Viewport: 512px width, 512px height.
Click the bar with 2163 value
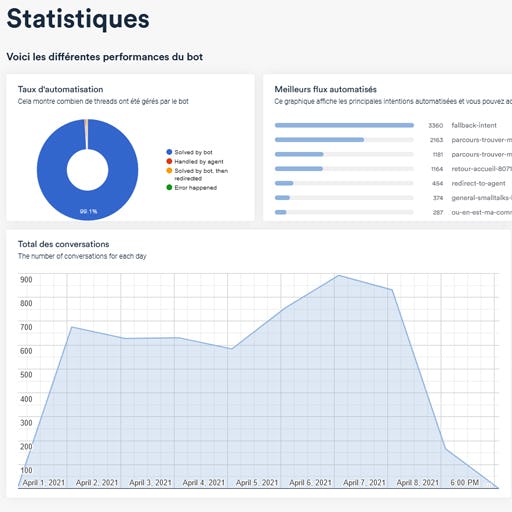[x=344, y=140]
